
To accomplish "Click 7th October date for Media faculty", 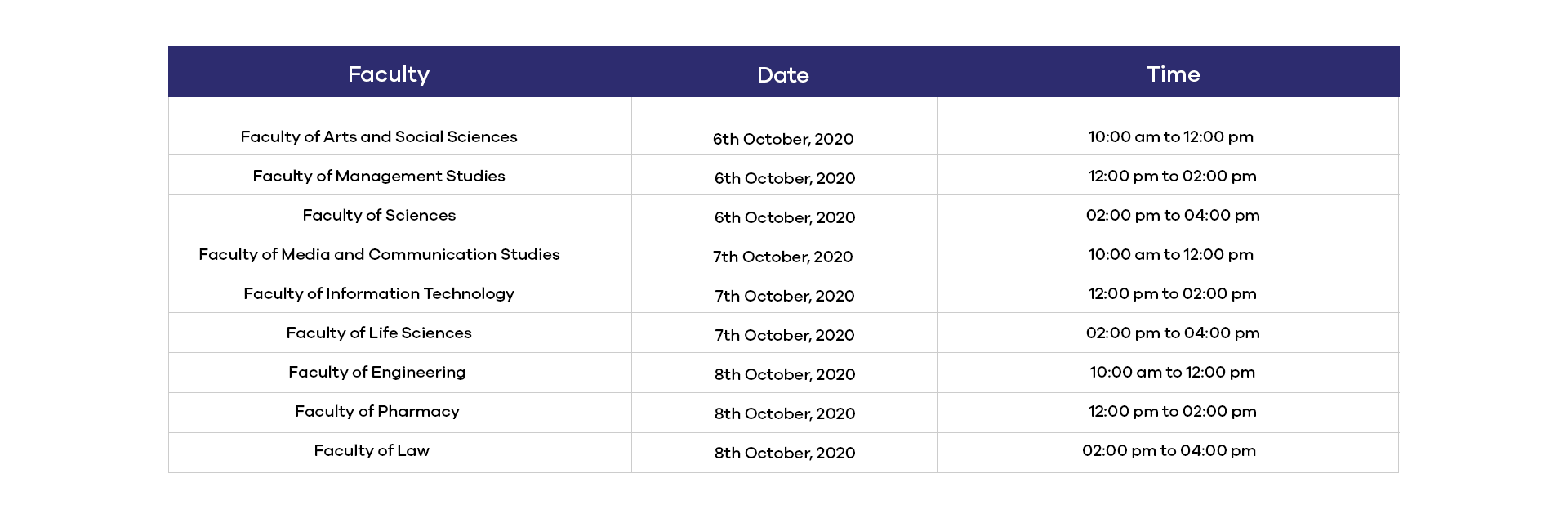I will (x=783, y=257).
